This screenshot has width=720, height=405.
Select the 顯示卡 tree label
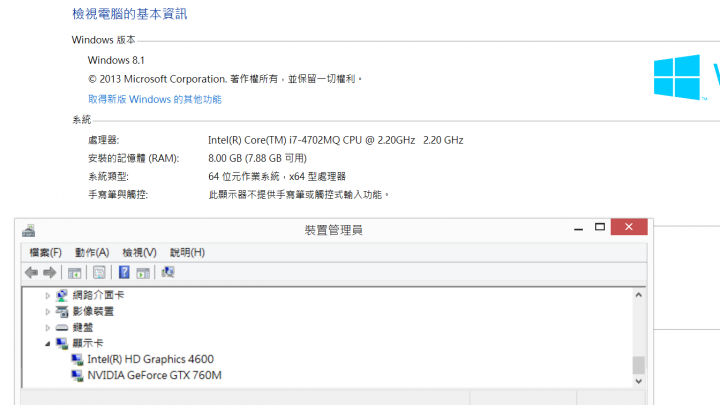(x=88, y=343)
